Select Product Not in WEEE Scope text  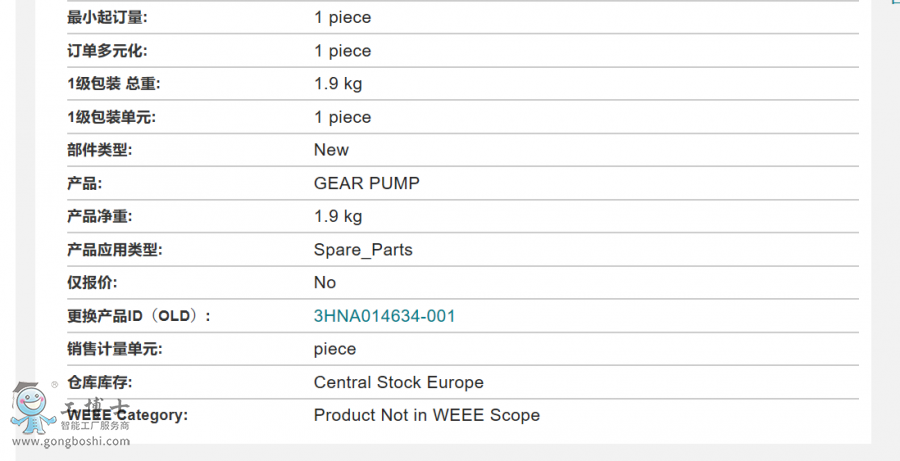(x=426, y=415)
